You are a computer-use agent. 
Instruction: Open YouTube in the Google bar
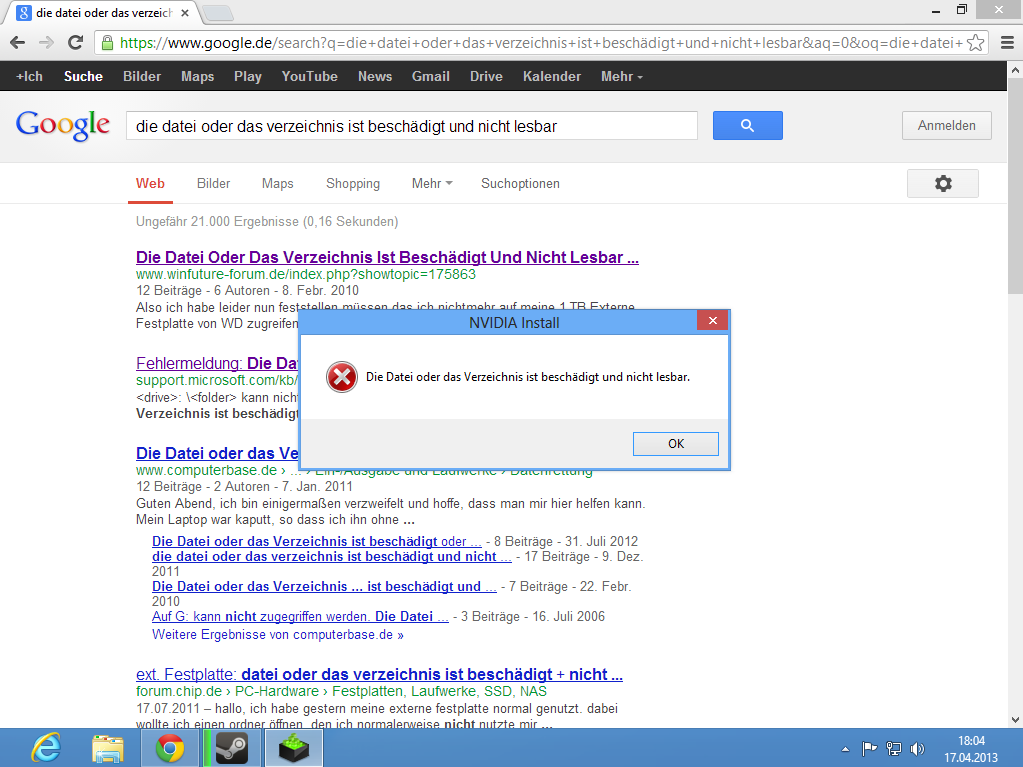309,76
